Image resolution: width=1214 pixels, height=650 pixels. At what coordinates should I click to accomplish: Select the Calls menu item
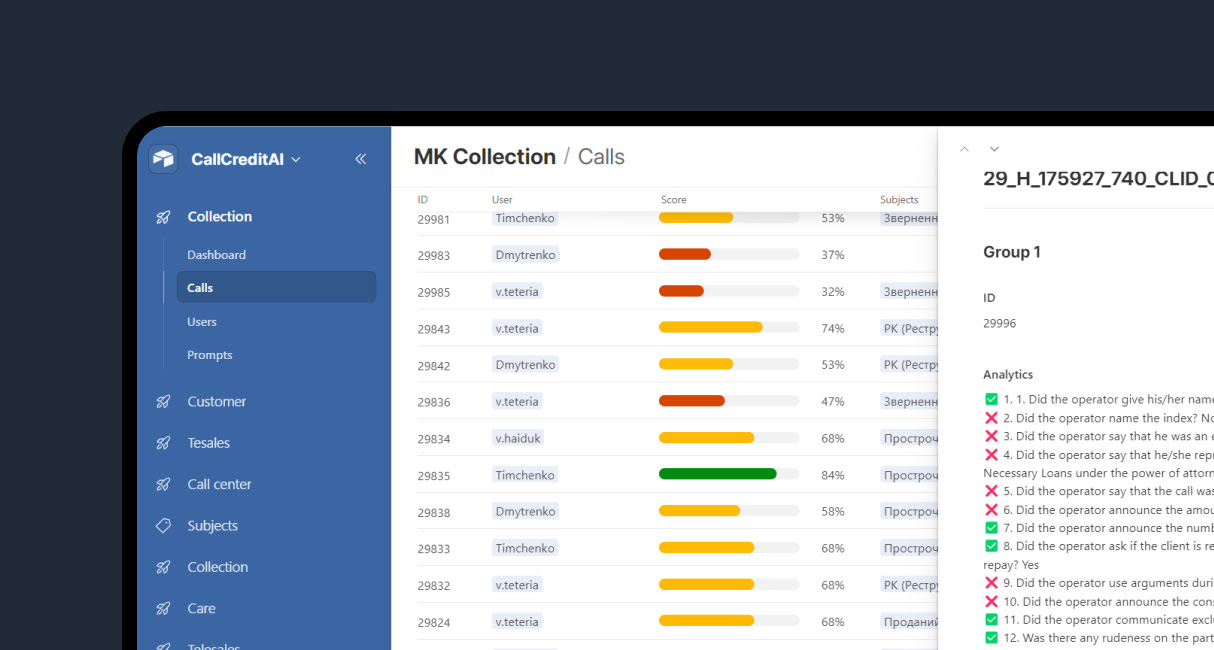click(276, 287)
